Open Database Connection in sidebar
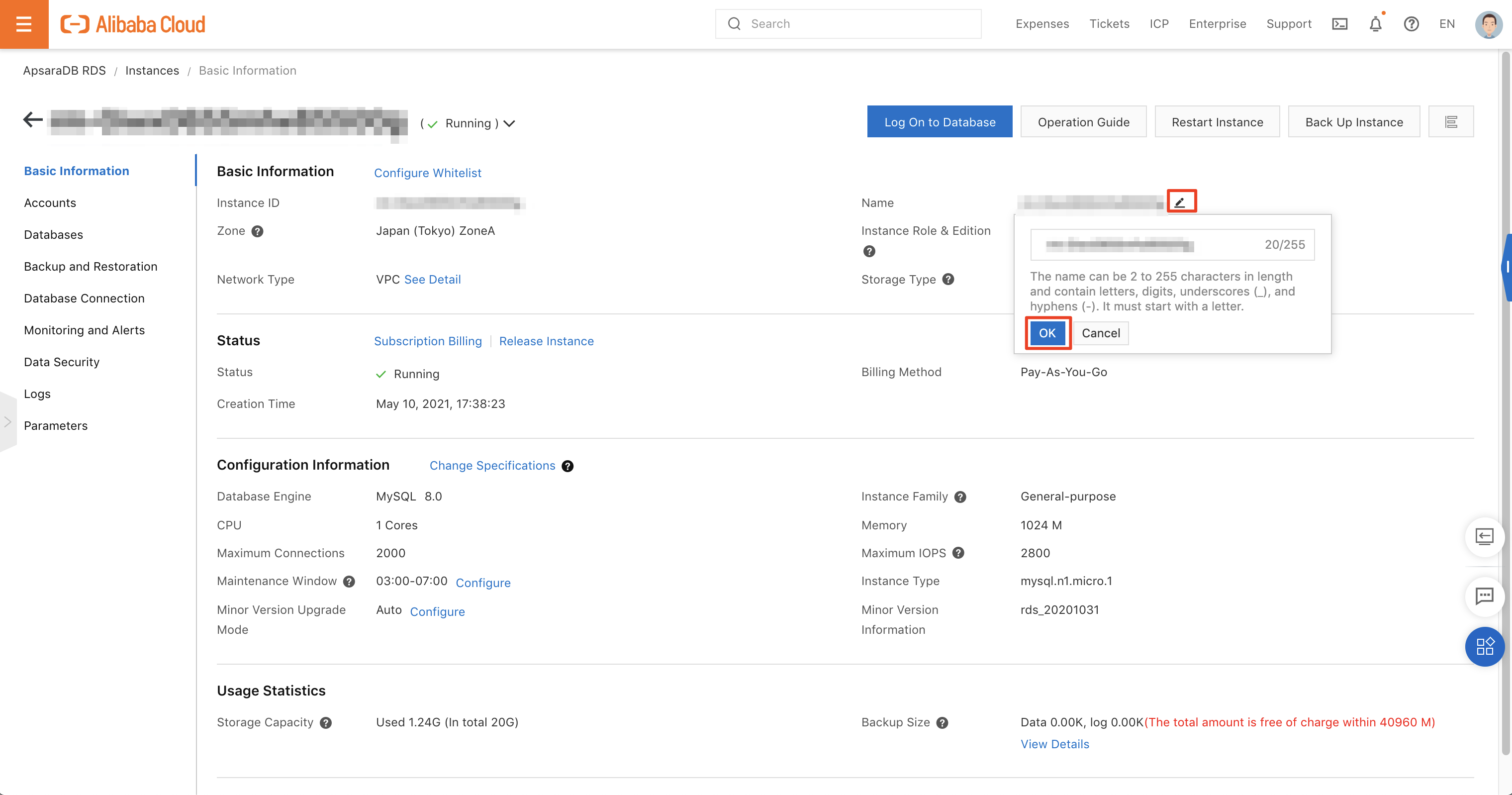Image resolution: width=1512 pixels, height=795 pixels. pyautogui.click(x=84, y=298)
